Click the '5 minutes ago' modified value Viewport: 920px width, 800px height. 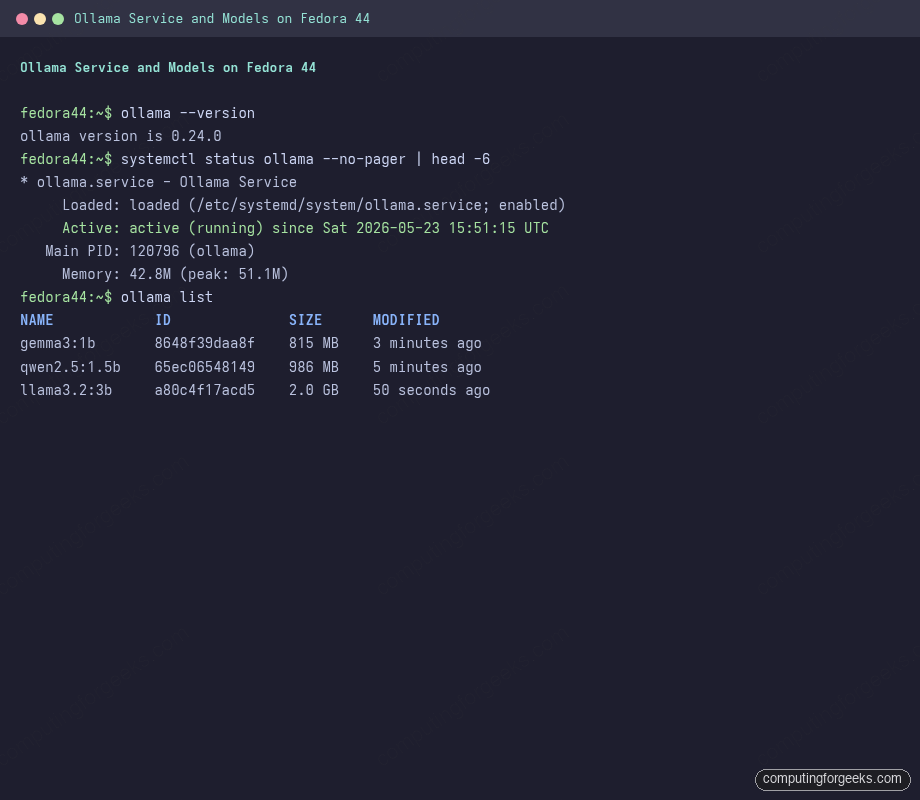click(427, 367)
